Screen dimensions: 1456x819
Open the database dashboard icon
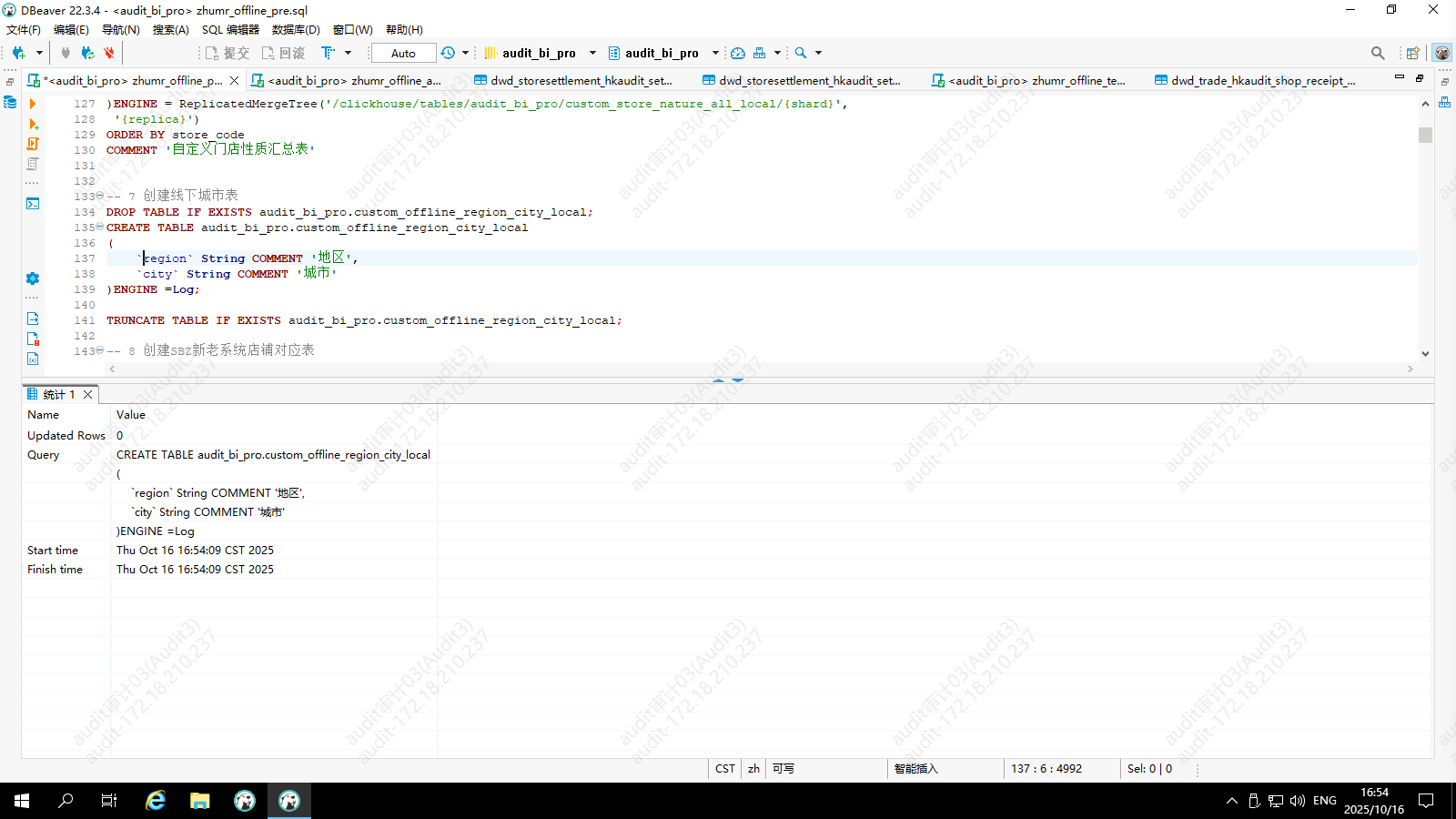point(738,53)
